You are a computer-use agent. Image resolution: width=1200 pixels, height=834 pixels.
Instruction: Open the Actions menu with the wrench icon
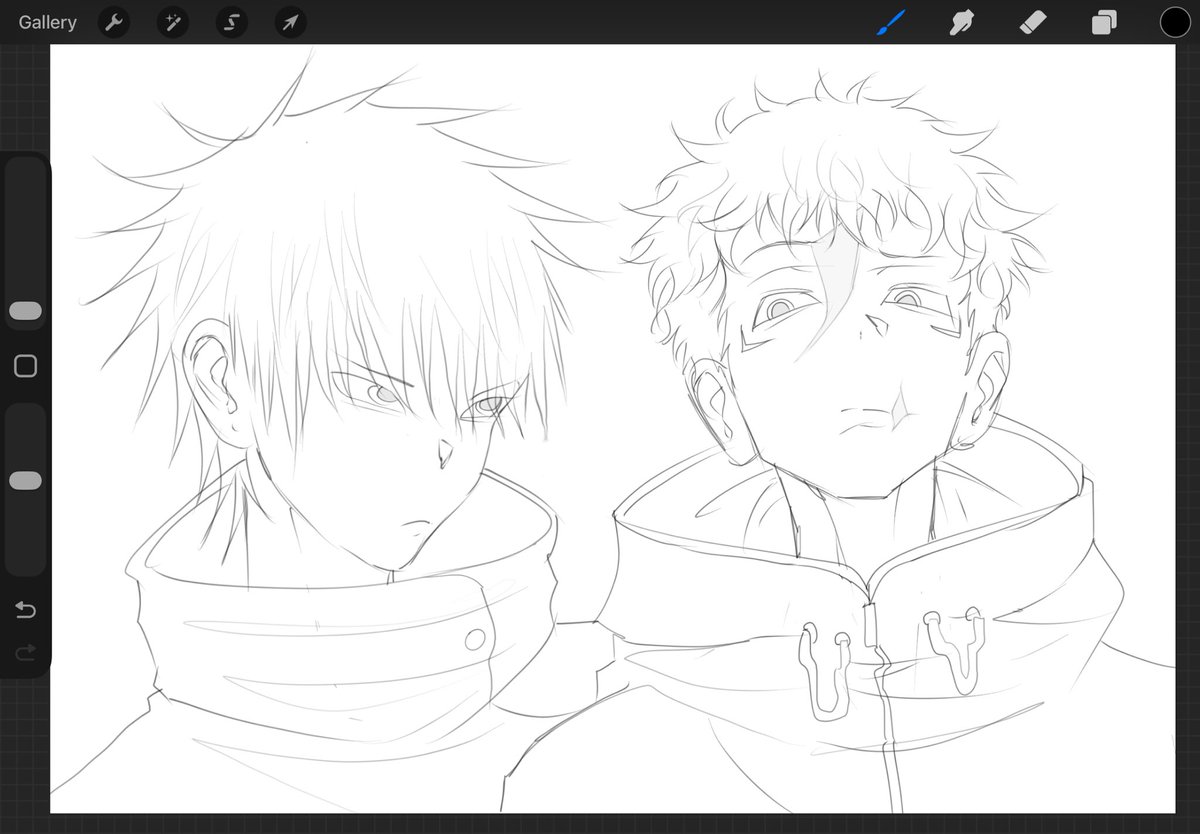(113, 22)
